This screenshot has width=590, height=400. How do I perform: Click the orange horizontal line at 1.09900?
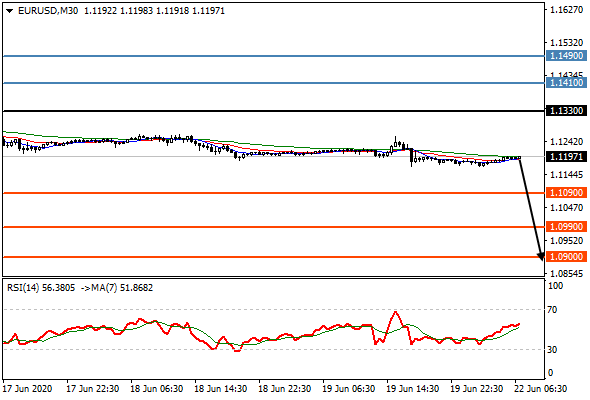[274, 227]
